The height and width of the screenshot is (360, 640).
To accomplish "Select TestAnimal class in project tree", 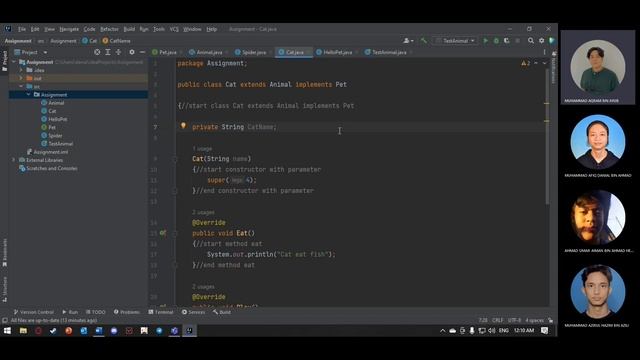I will click(x=60, y=144).
